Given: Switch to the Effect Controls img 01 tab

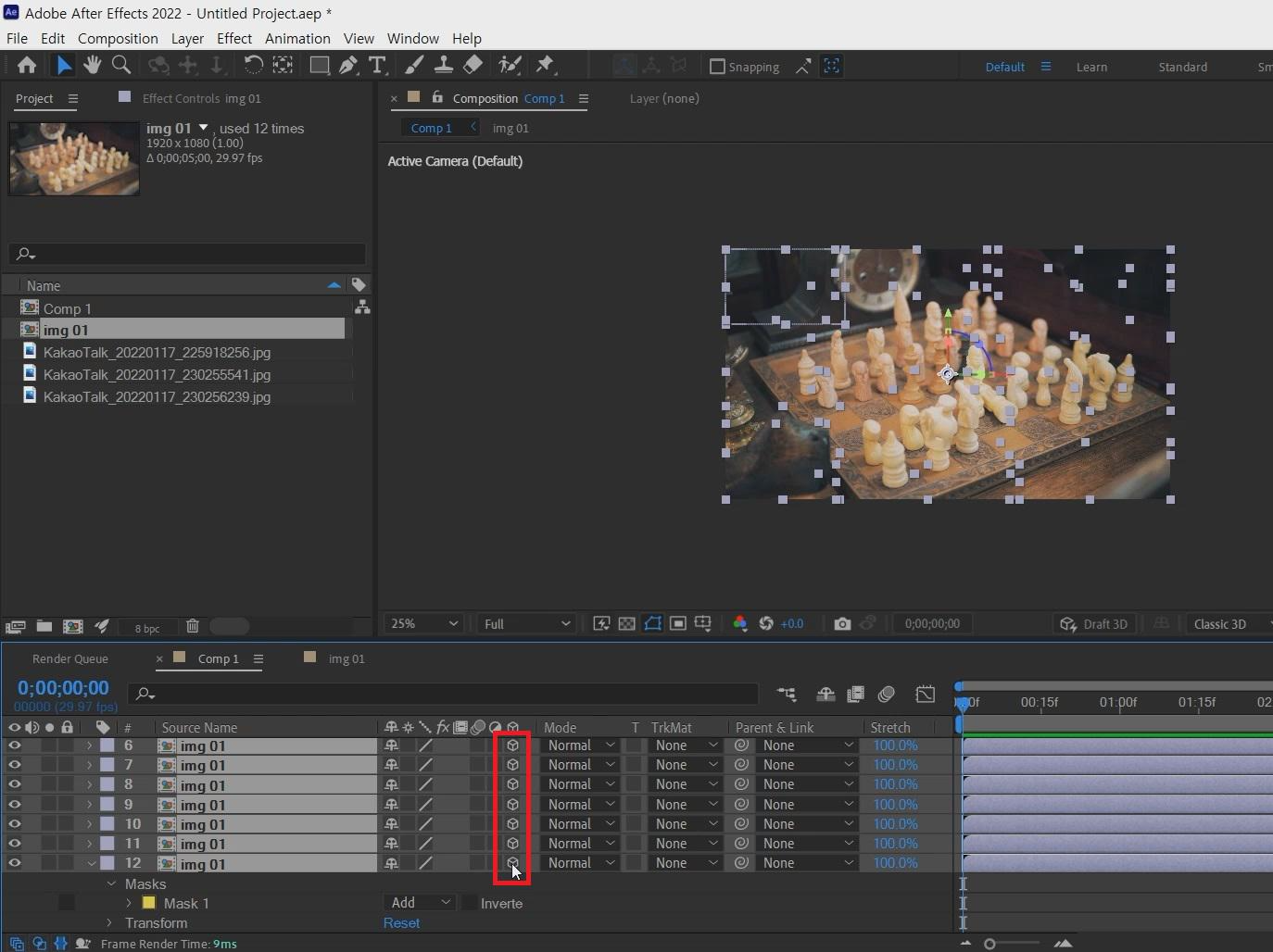Looking at the screenshot, I should point(201,98).
